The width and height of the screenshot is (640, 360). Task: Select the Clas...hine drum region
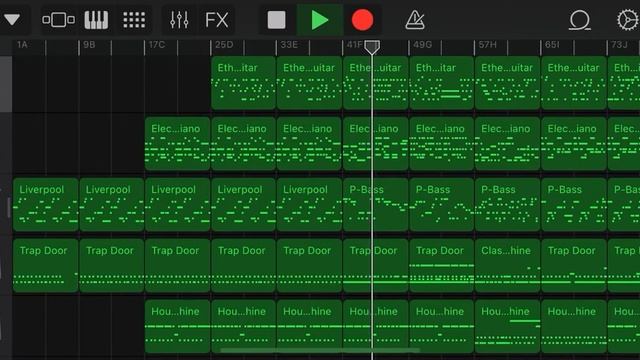(x=507, y=265)
